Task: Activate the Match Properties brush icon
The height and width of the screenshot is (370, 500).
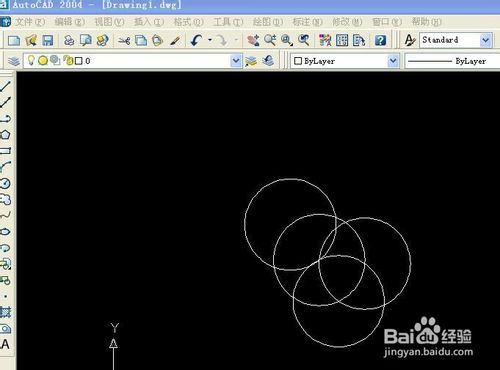Action: coord(175,41)
